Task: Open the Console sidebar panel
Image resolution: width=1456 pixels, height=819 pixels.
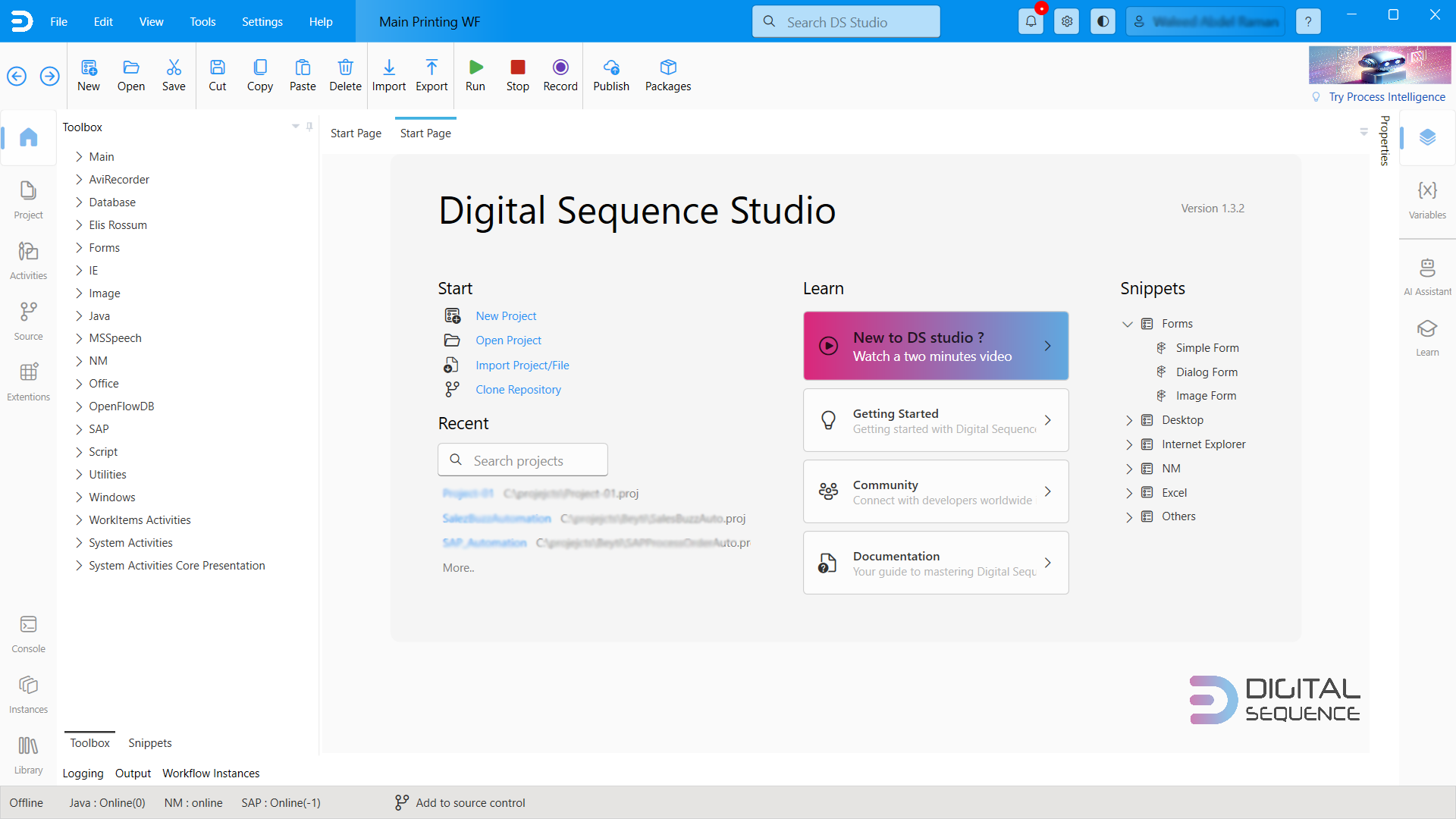Action: 28,634
